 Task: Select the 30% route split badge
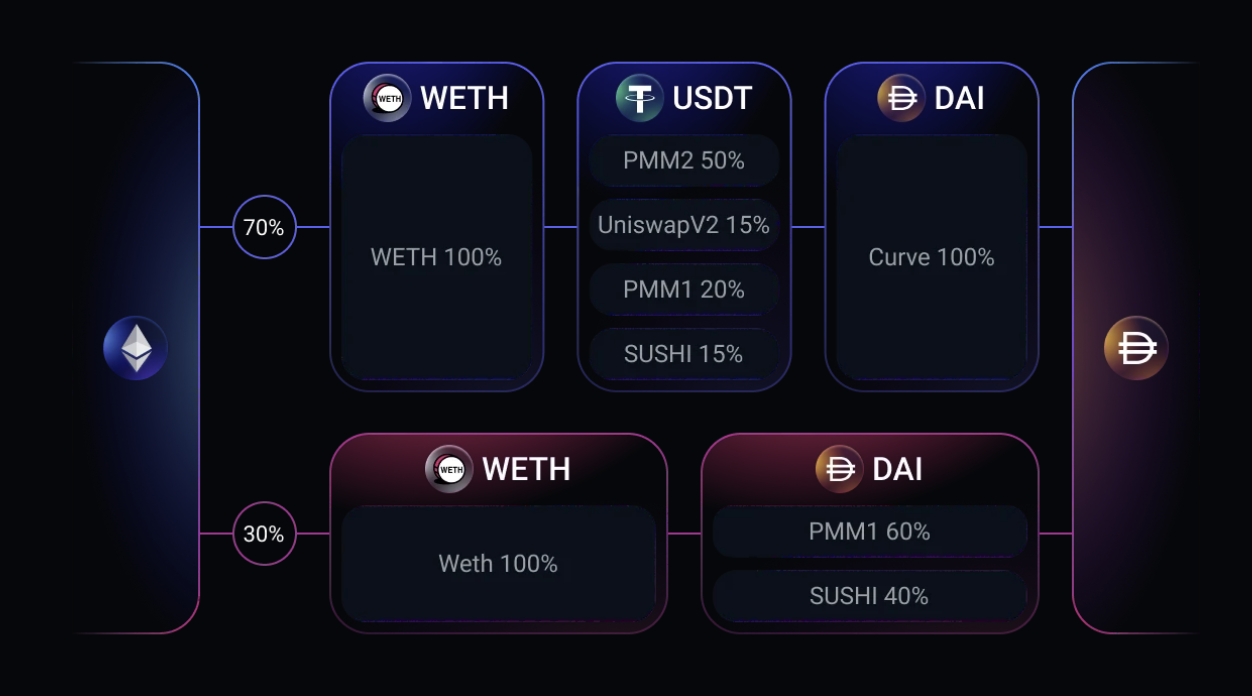[x=264, y=534]
